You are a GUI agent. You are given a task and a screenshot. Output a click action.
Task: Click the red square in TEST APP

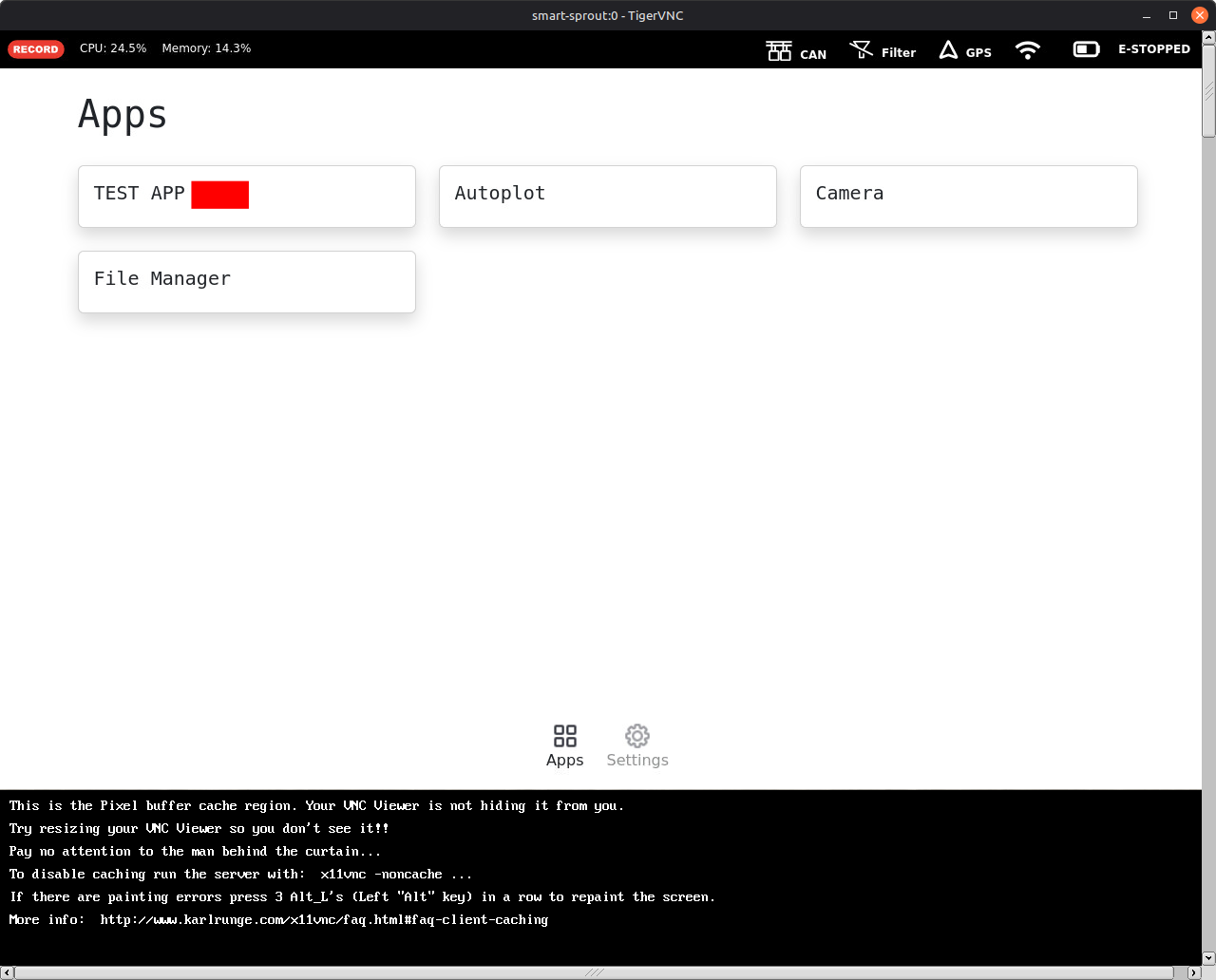pos(219,195)
